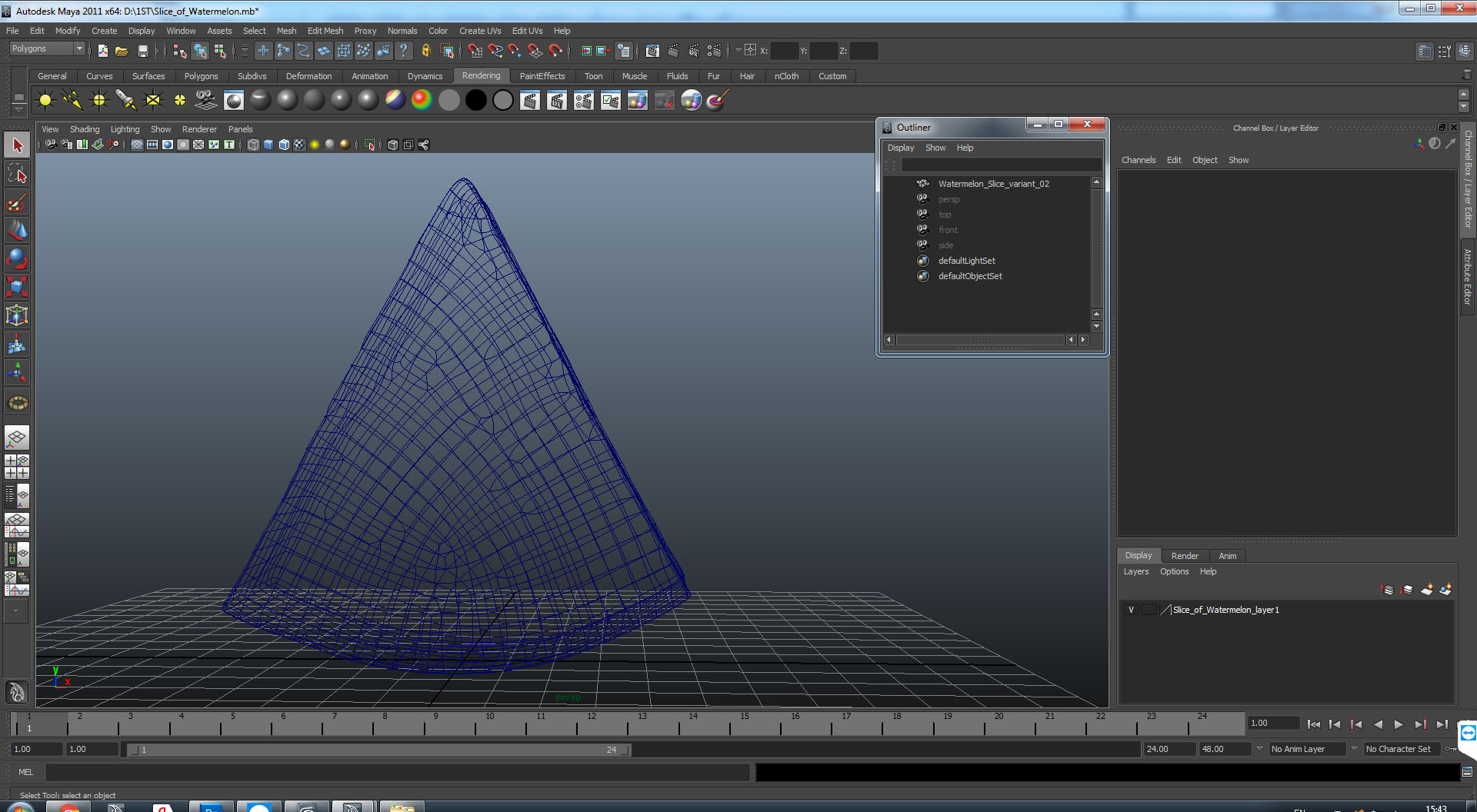
Task: Click the black surface shader swatch
Action: coord(475,100)
